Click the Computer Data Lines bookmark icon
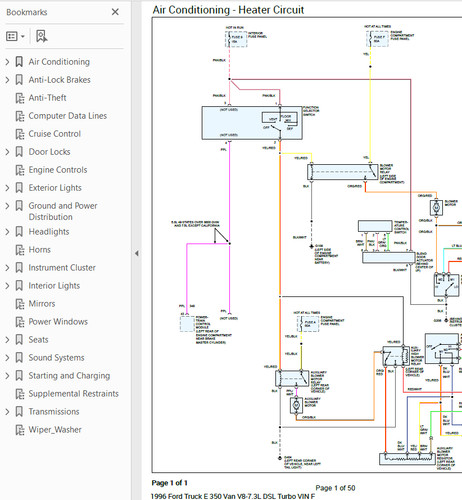462x500 pixels. click(20, 116)
